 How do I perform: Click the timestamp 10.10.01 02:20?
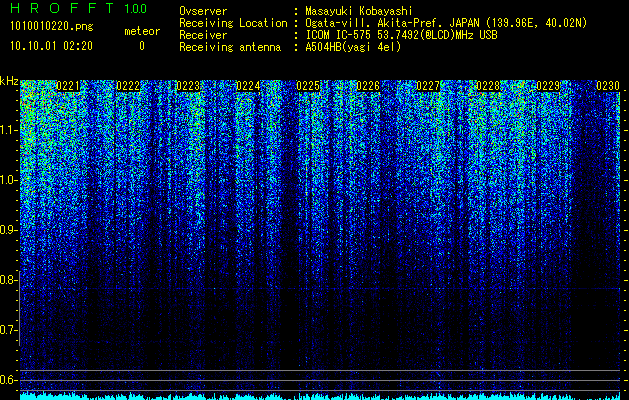coord(51,46)
